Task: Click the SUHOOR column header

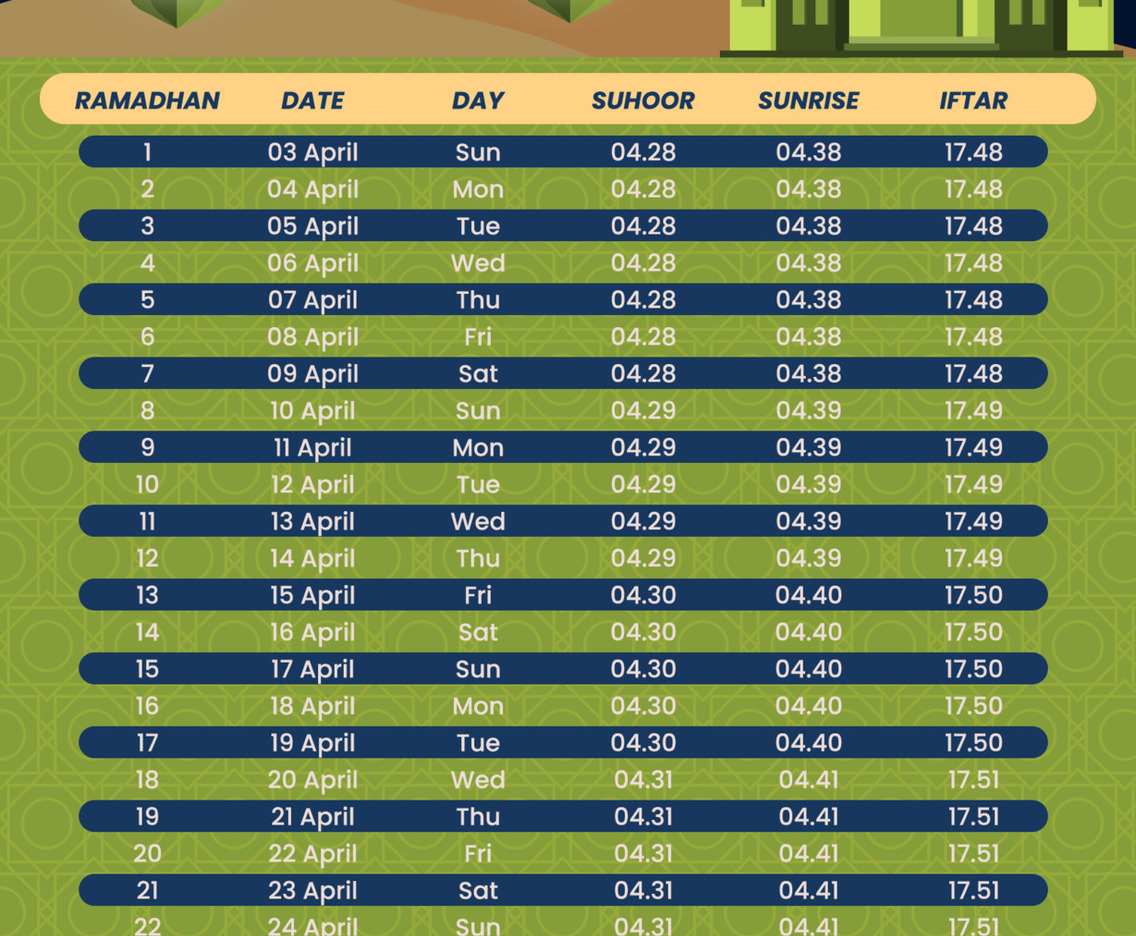Action: pos(643,100)
